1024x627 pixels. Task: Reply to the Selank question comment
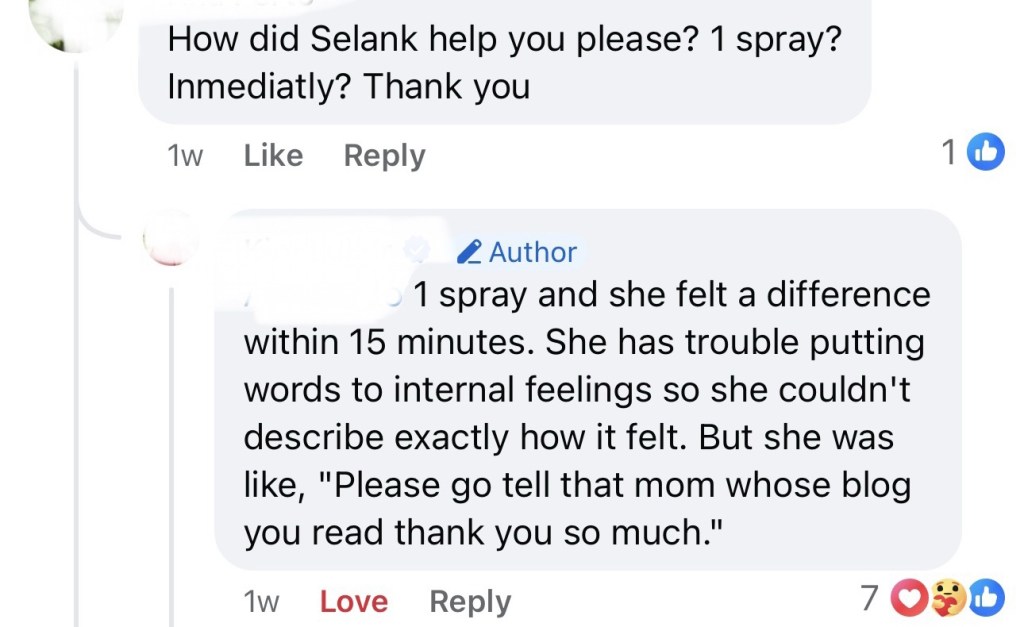click(384, 156)
